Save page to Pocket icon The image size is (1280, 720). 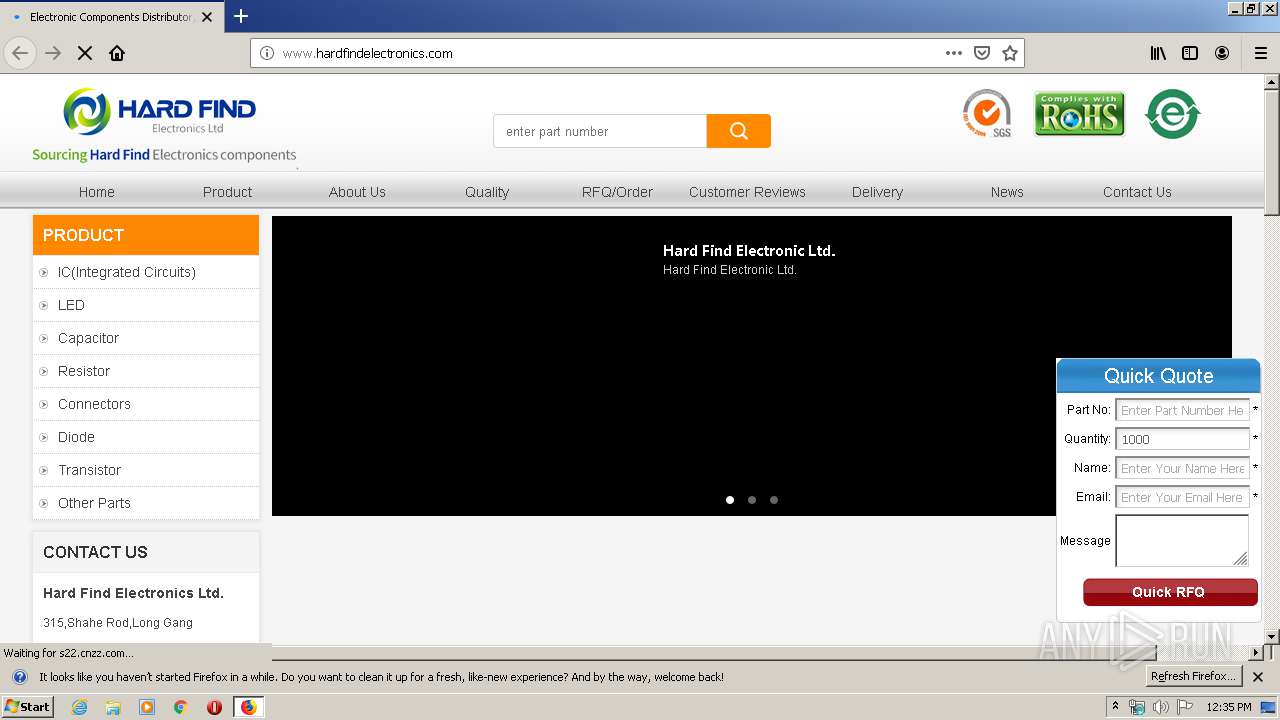982,53
